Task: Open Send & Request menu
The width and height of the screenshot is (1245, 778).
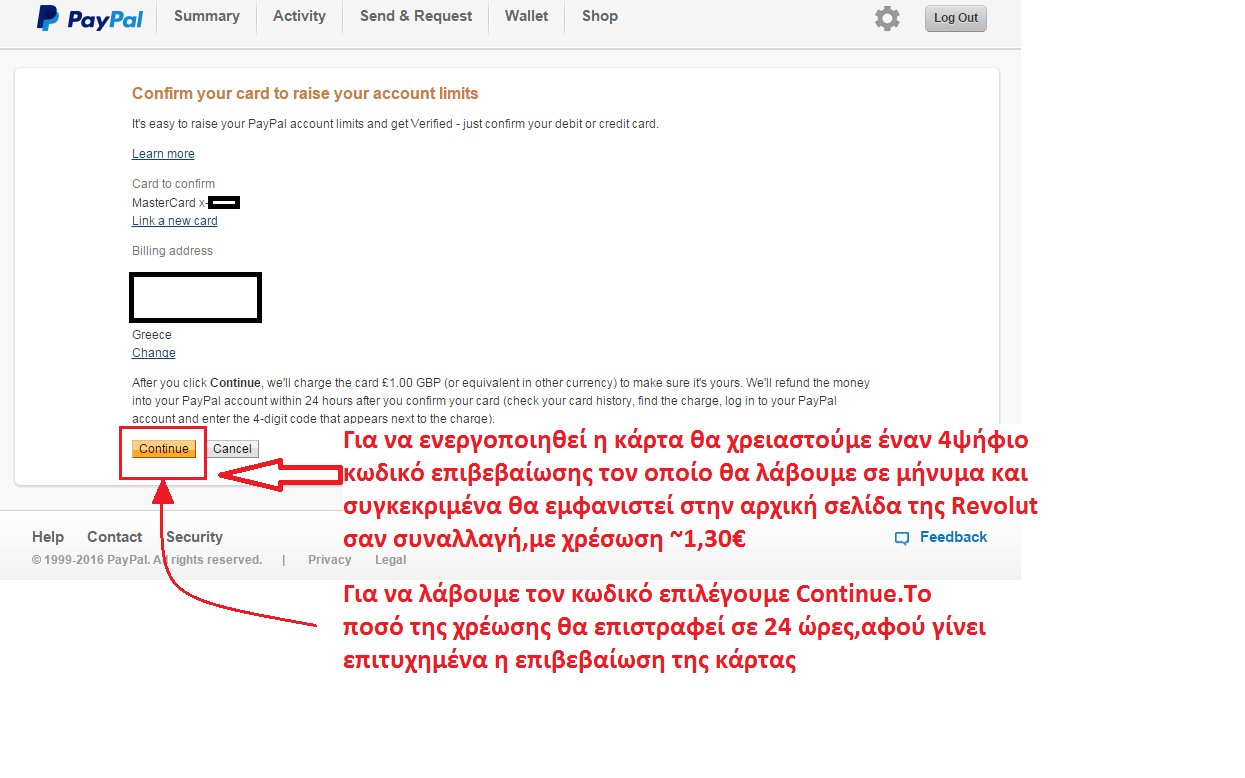Action: [x=416, y=16]
